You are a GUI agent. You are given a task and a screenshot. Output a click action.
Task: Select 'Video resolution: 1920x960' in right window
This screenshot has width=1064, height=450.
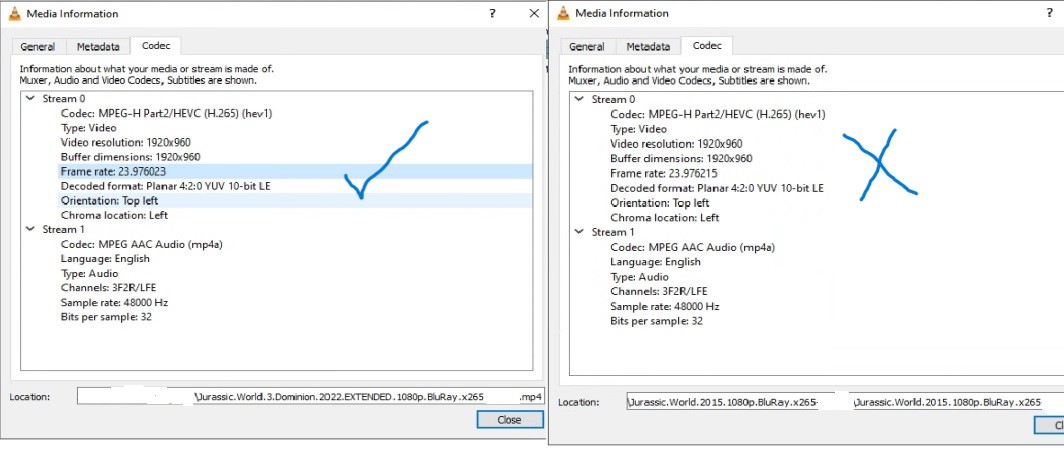pos(677,144)
